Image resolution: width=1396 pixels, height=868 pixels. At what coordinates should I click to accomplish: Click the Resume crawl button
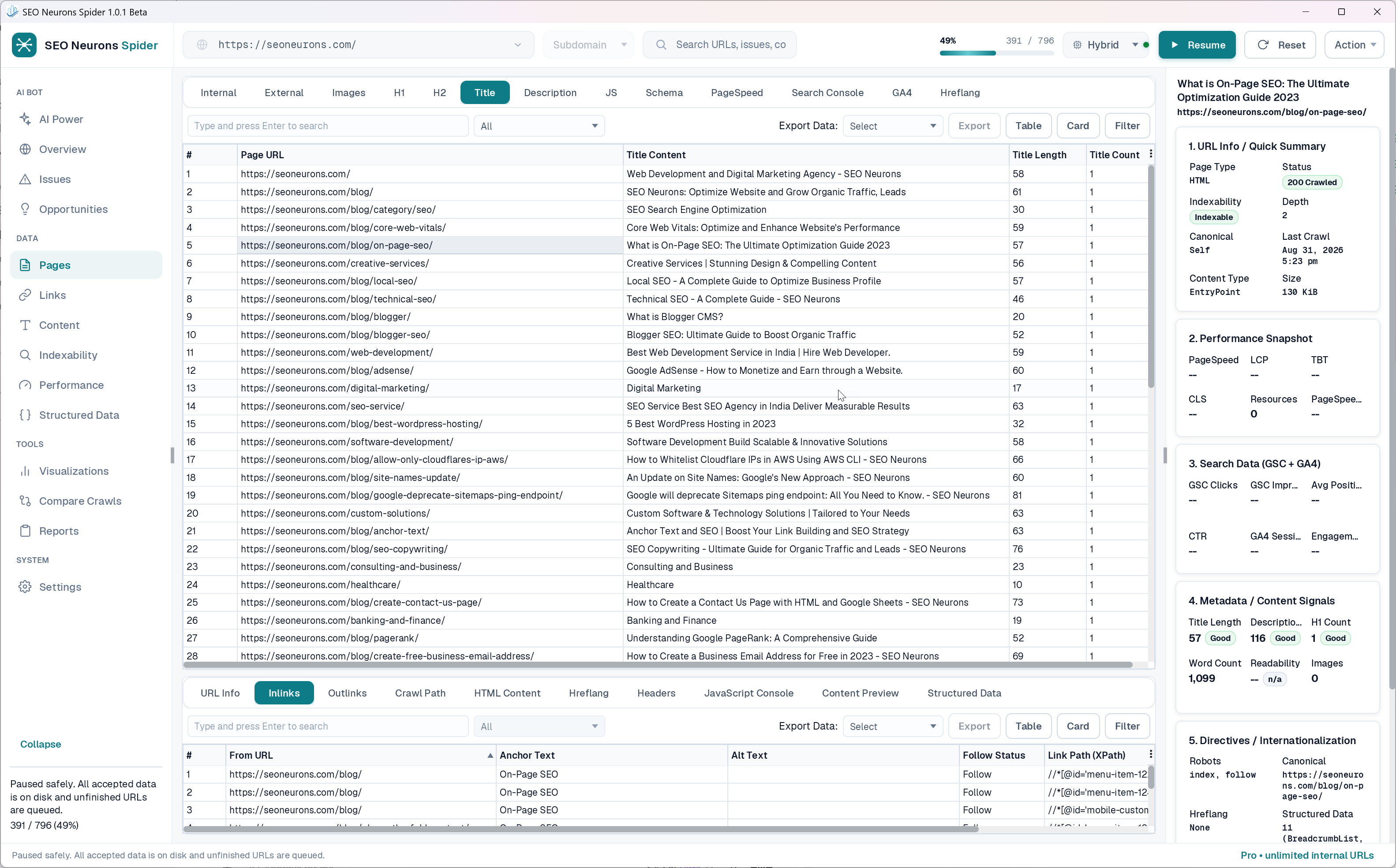pyautogui.click(x=1197, y=45)
